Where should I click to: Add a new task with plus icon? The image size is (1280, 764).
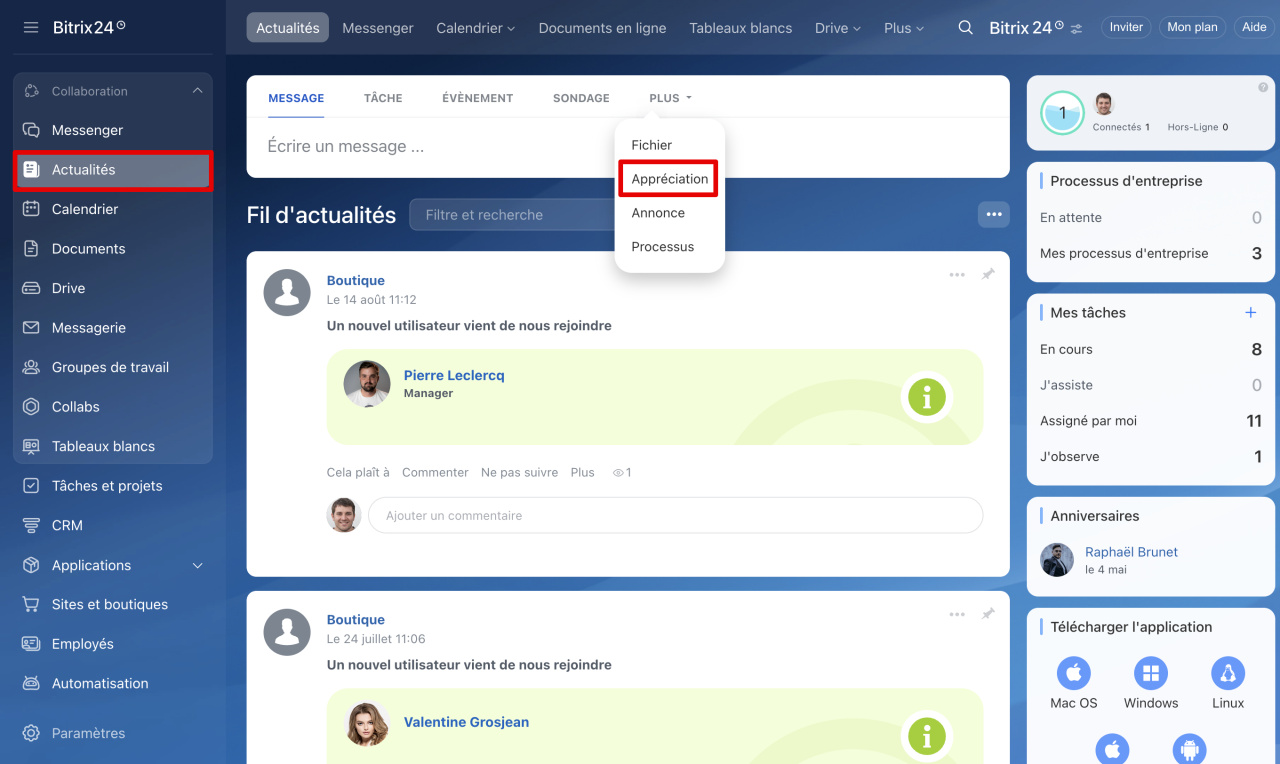point(1250,313)
